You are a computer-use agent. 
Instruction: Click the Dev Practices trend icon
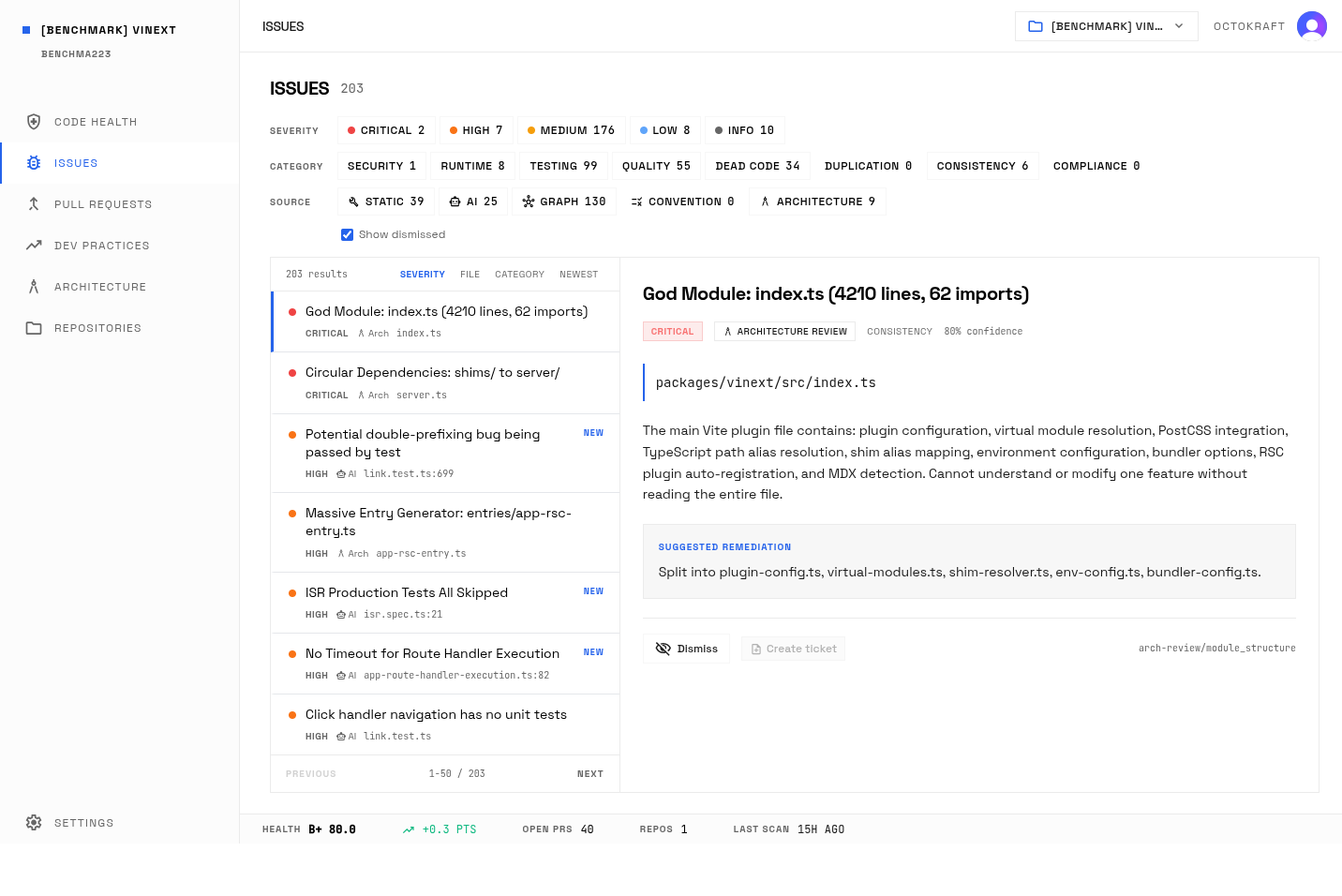(x=34, y=246)
